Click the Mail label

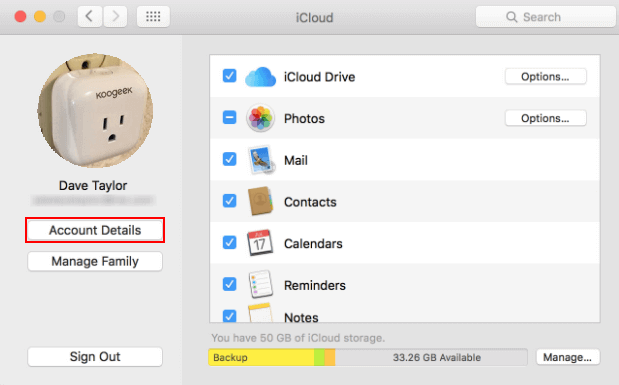[x=296, y=160]
